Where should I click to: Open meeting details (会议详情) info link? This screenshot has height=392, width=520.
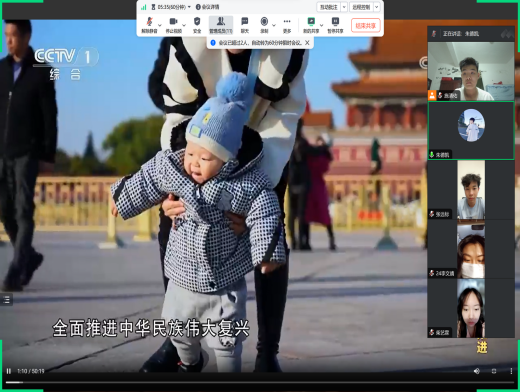(x=207, y=7)
